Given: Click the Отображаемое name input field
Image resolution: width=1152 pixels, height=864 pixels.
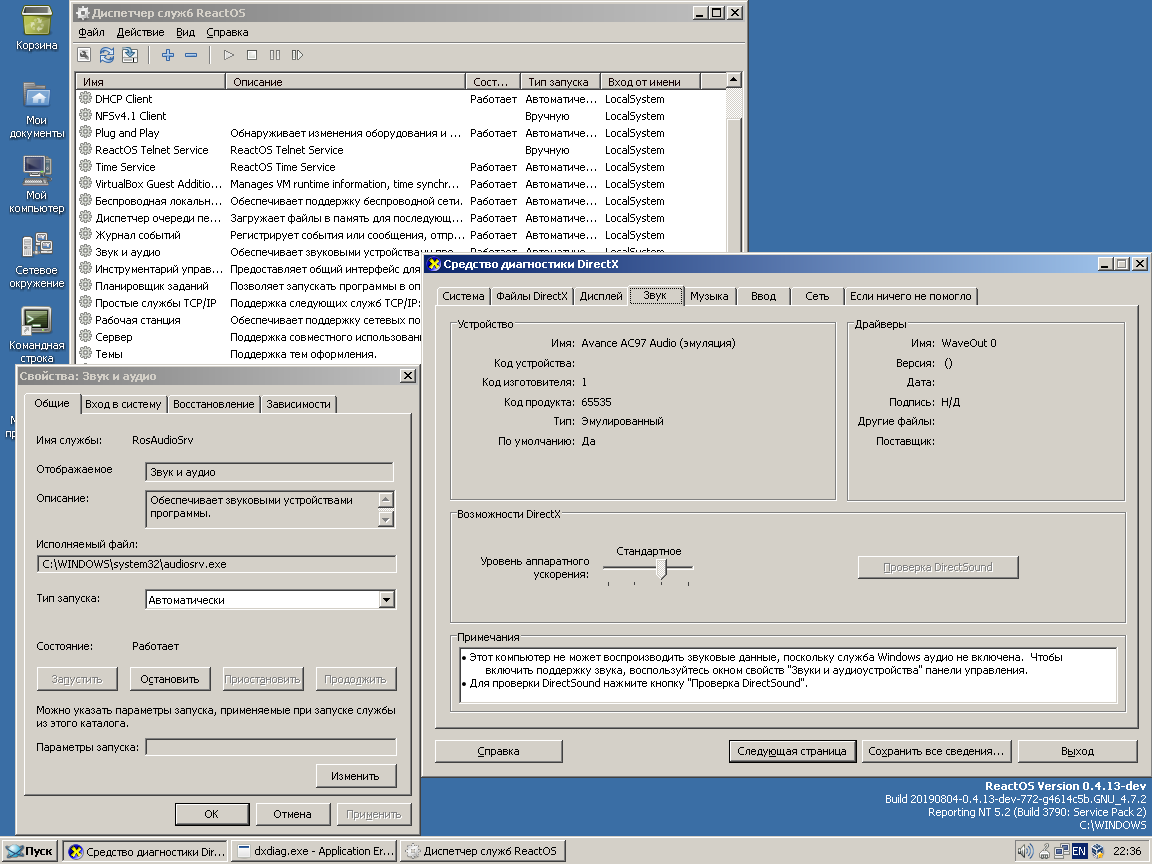Looking at the screenshot, I should 269,472.
